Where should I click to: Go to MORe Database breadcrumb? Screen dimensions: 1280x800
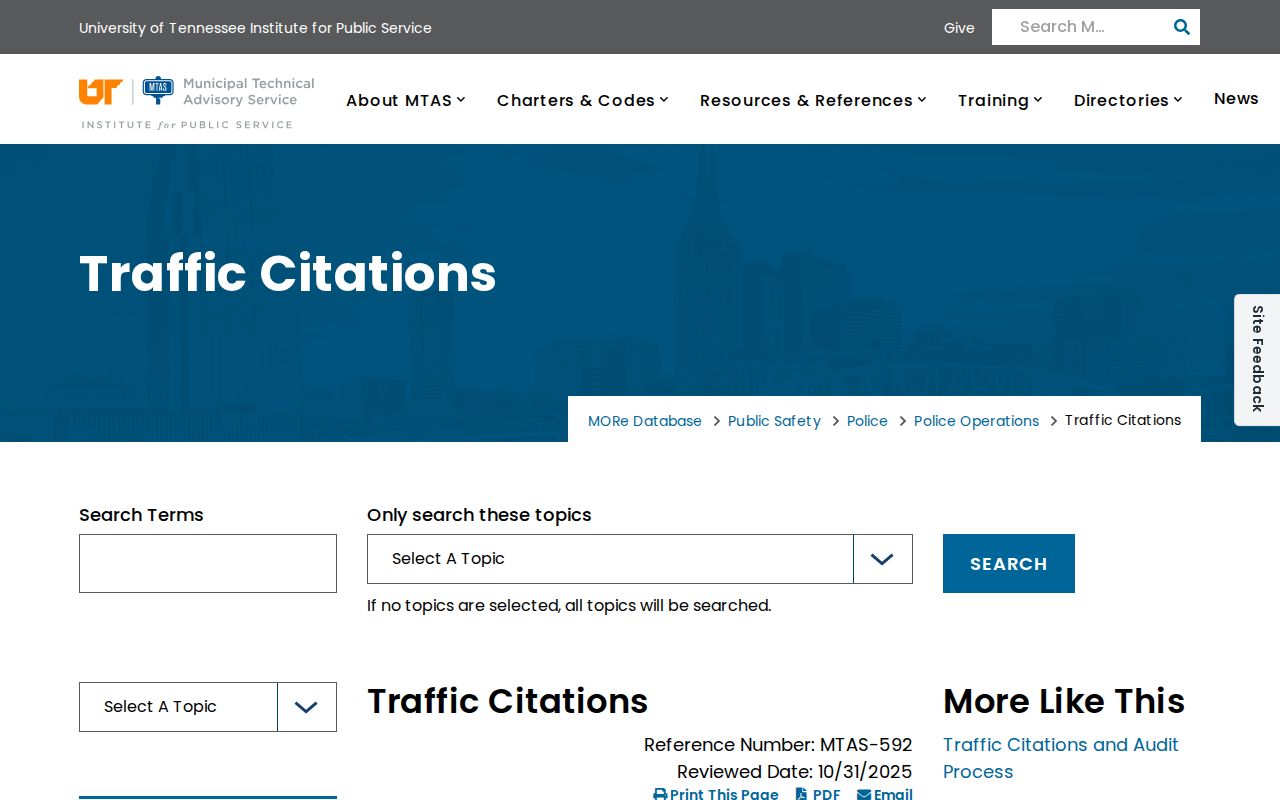tap(645, 421)
